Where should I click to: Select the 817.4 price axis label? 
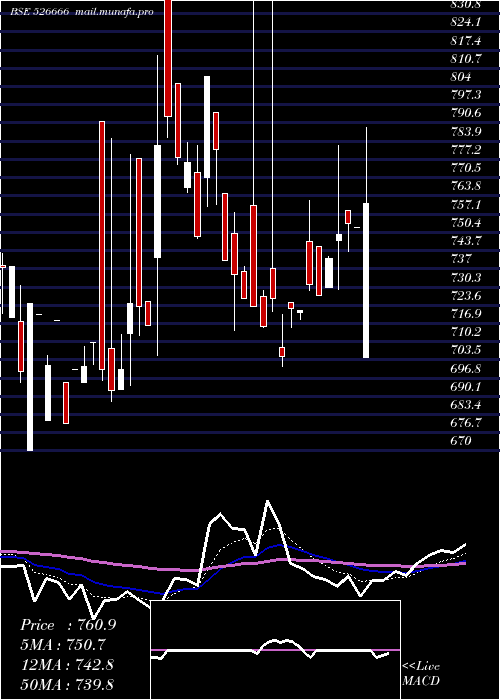click(466, 41)
